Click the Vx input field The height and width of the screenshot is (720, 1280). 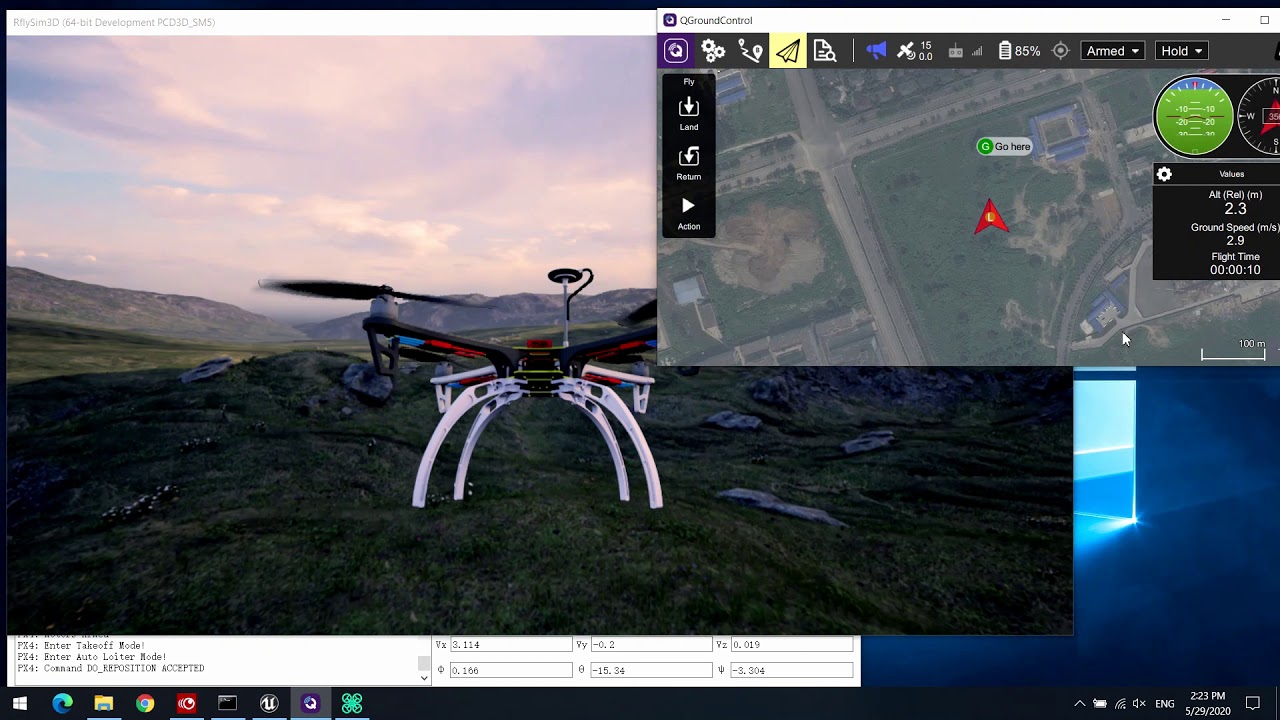[510, 645]
